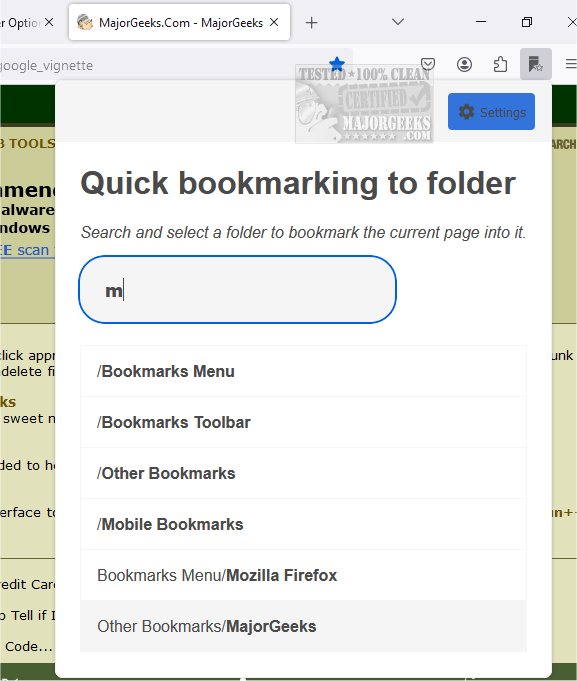This screenshot has height=681, width=577.
Task: Close the Options tab
Action: (49, 22)
